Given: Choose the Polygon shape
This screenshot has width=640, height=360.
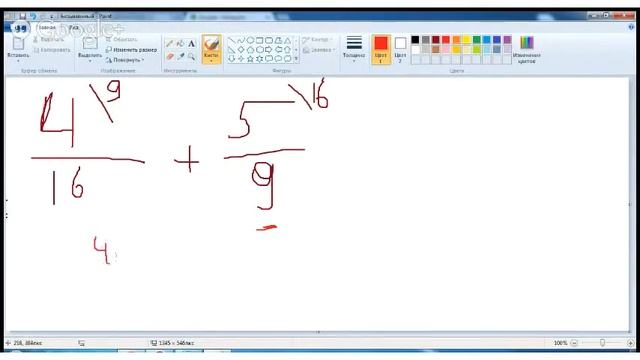Looking at the screenshot, I should tap(278, 40).
